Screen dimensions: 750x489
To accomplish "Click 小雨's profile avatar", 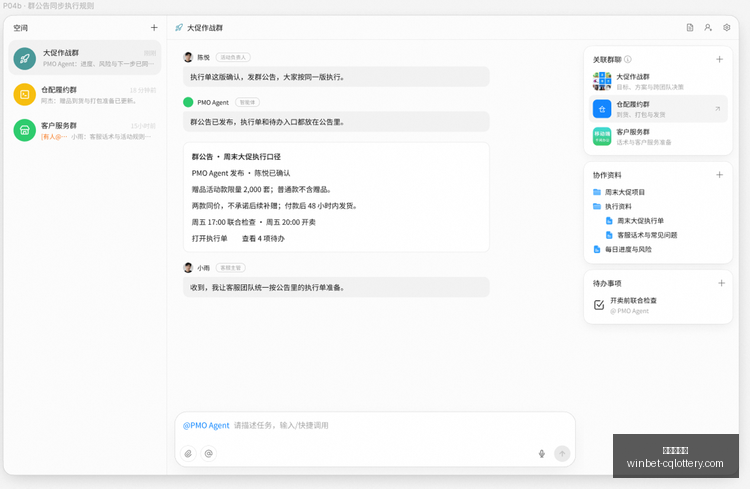I will 188,267.
